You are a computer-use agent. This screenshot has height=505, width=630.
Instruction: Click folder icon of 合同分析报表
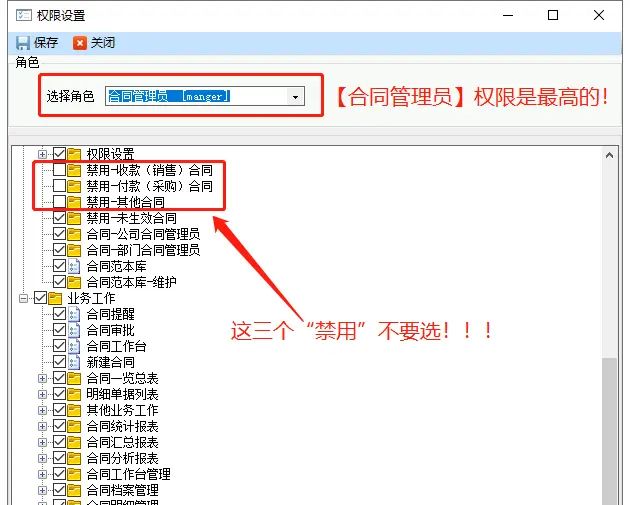[x=74, y=458]
